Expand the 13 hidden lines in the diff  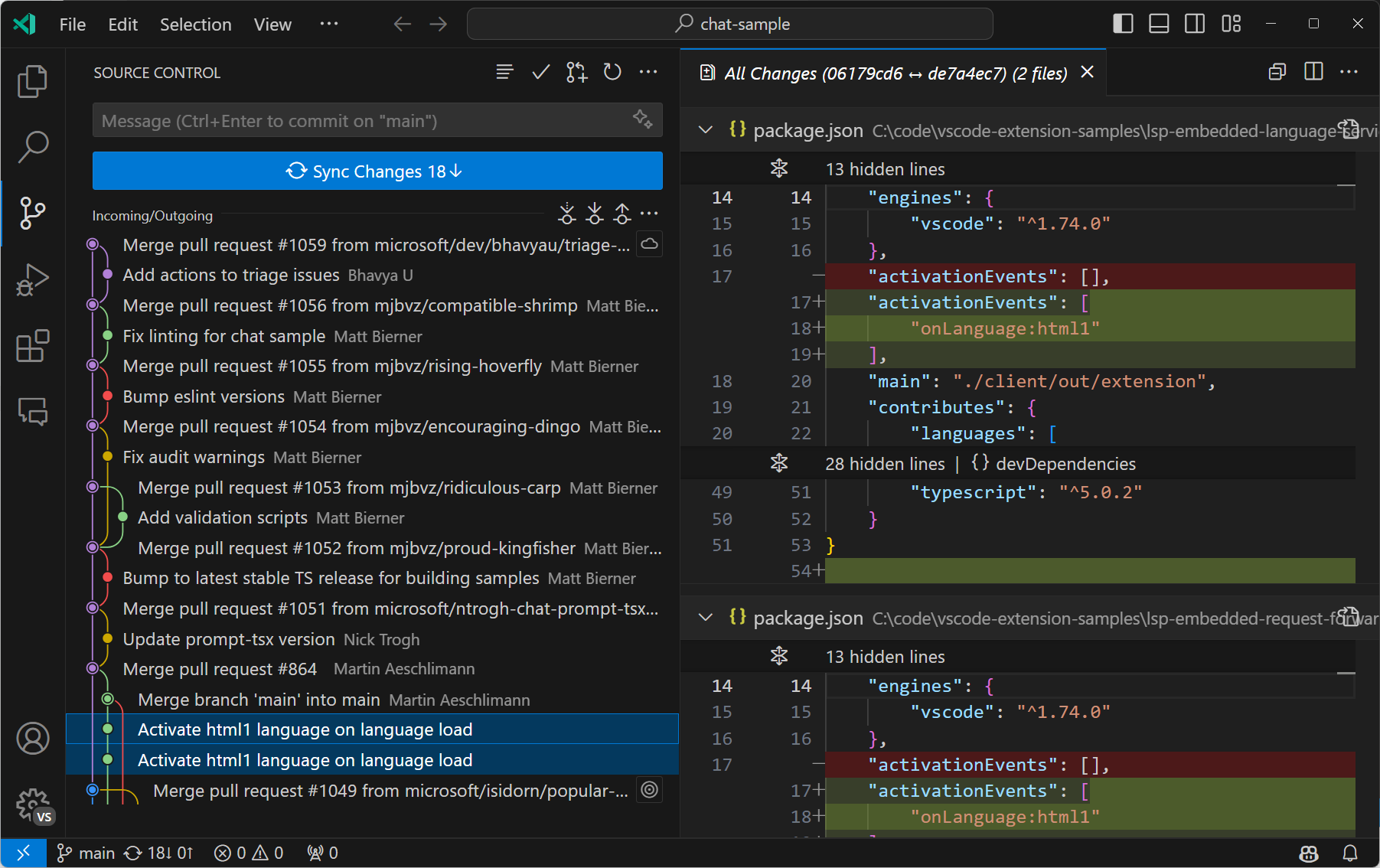click(x=779, y=168)
